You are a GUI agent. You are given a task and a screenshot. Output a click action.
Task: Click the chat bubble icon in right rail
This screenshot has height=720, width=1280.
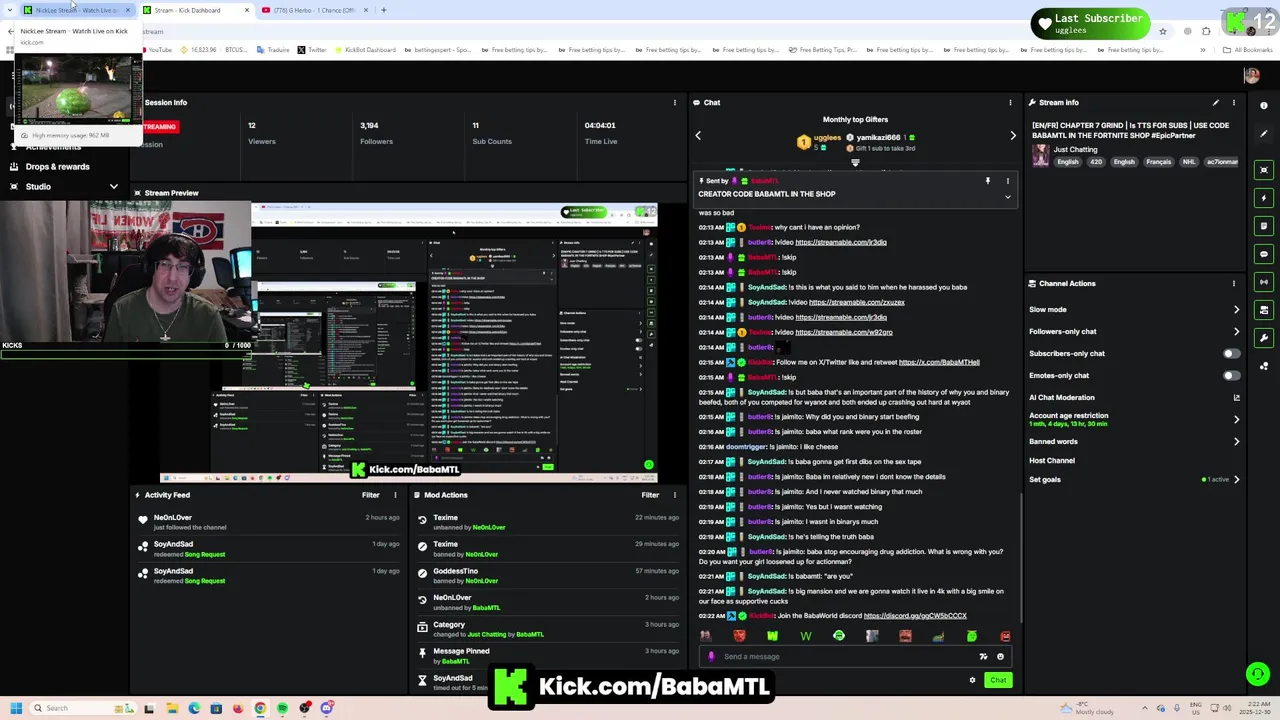tap(1264, 254)
